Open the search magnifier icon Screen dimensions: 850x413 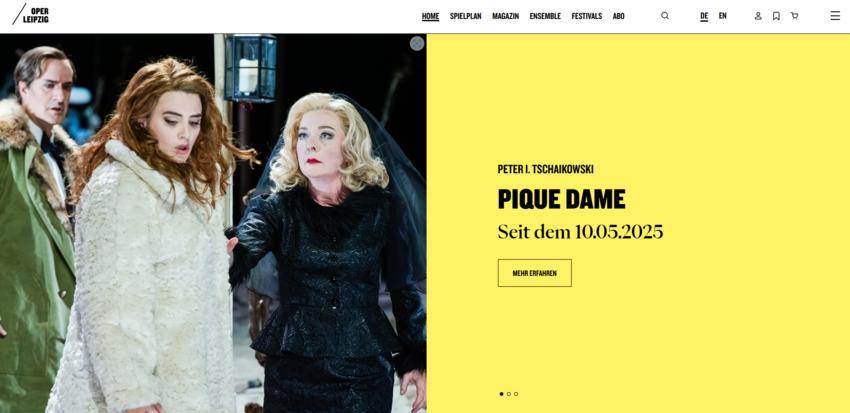665,16
